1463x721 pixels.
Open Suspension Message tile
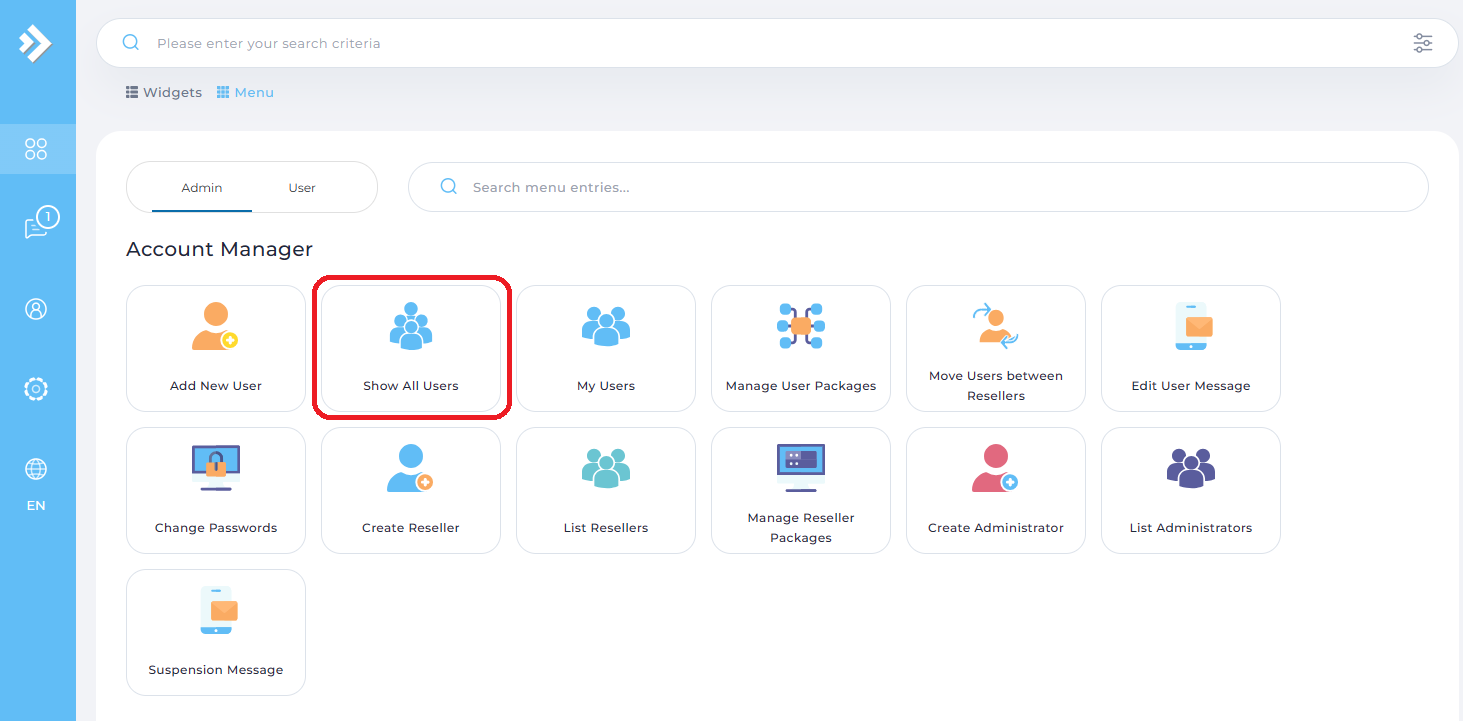pos(216,632)
